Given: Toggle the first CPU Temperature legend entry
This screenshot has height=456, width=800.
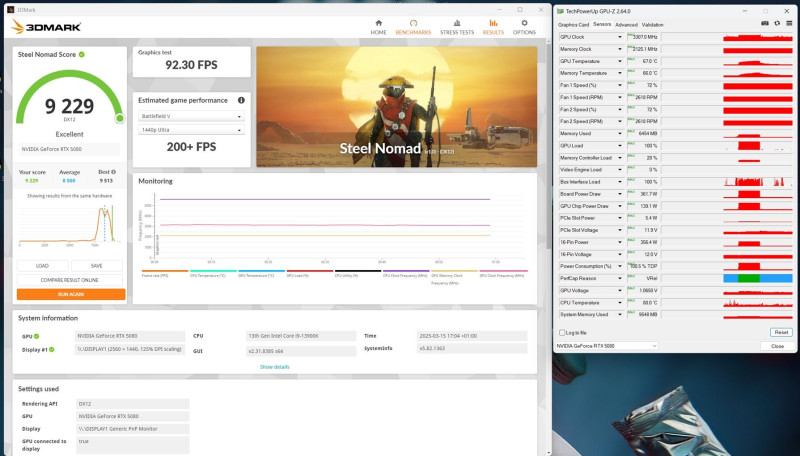Looking at the screenshot, I should coord(213,273).
